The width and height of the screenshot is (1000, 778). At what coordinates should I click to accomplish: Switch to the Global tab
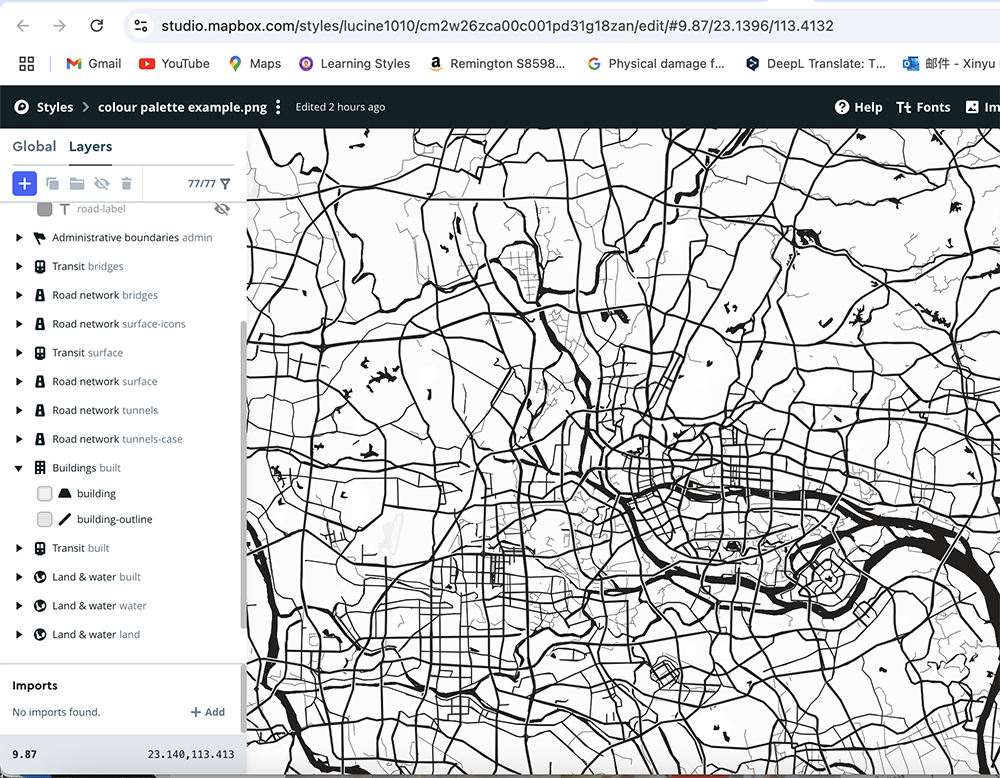[34, 146]
